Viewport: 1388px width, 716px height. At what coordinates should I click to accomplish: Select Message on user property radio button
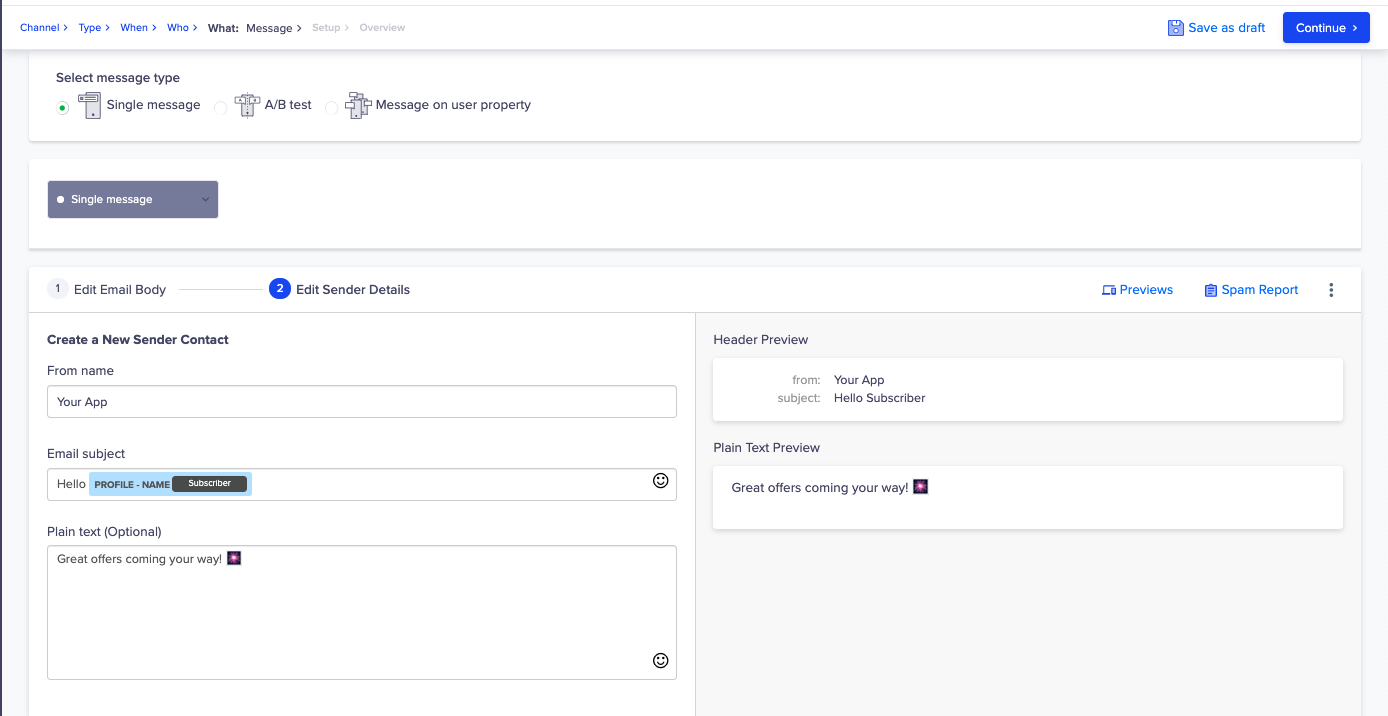(x=331, y=108)
